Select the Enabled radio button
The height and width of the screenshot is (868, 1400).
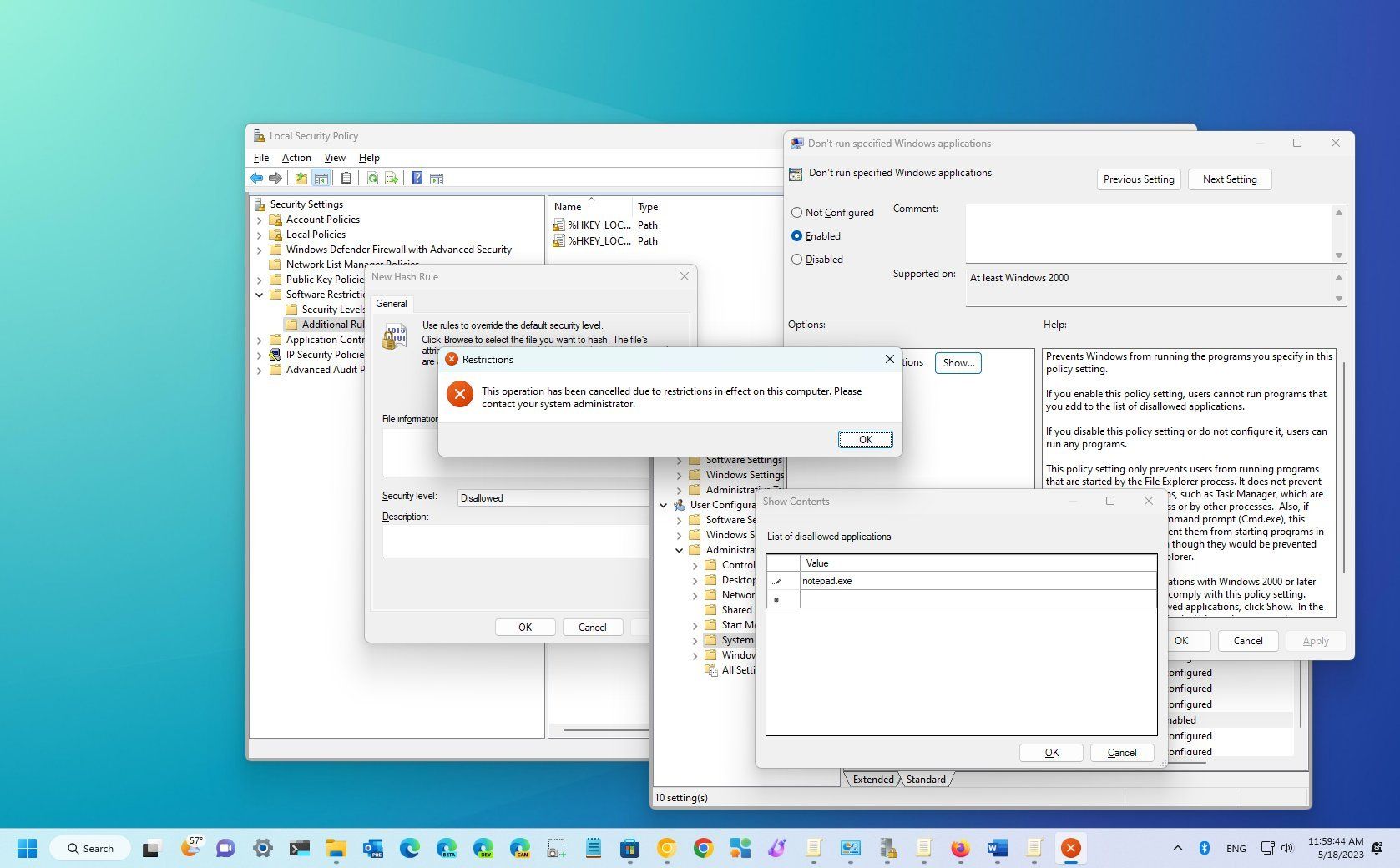[796, 235]
